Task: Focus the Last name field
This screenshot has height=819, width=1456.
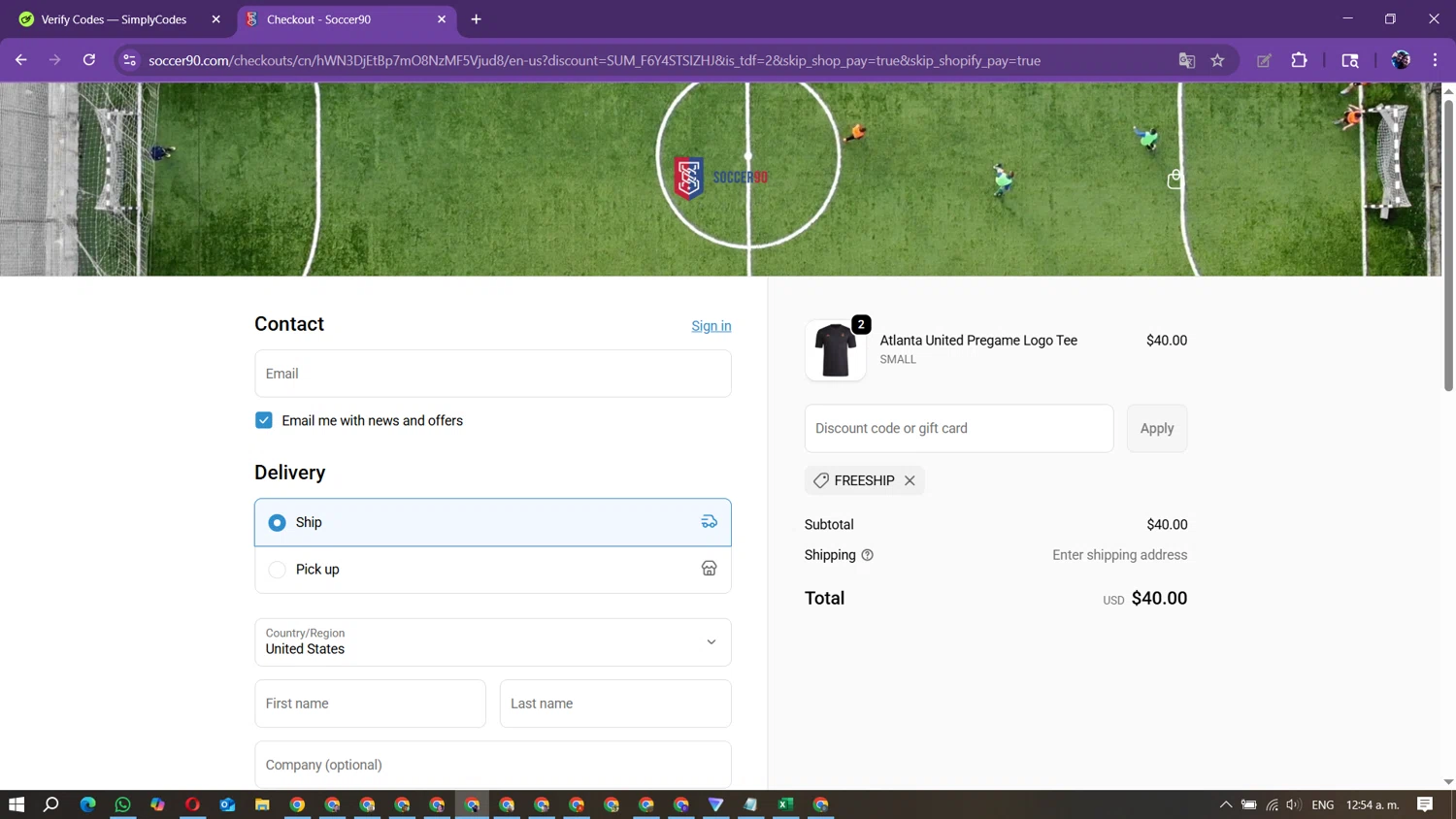Action: point(615,704)
